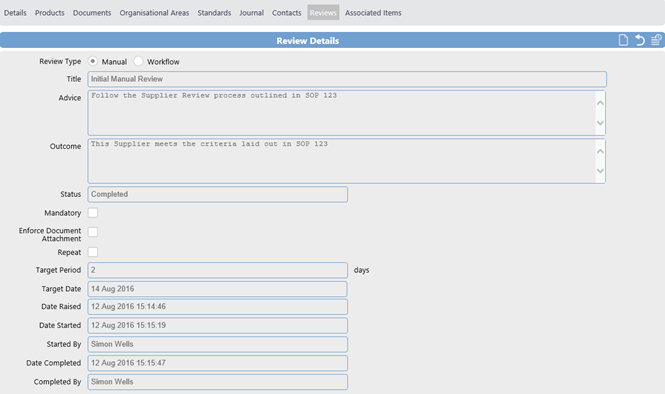Tick the Mandatory checkbox
The height and width of the screenshot is (394, 665).
pyautogui.click(x=93, y=213)
